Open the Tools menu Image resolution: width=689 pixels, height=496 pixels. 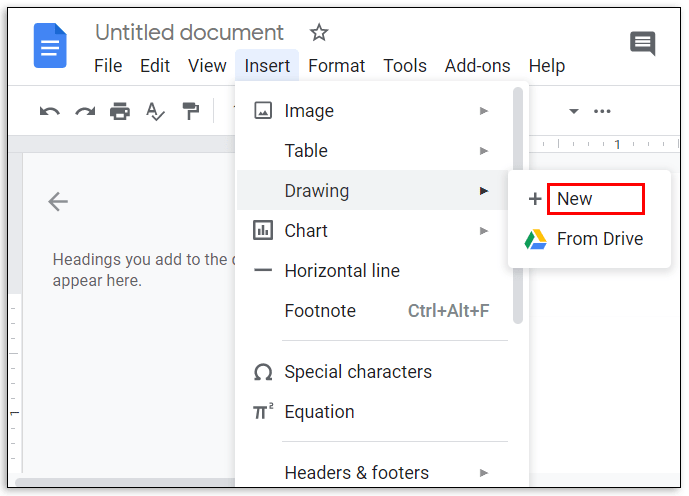(405, 66)
